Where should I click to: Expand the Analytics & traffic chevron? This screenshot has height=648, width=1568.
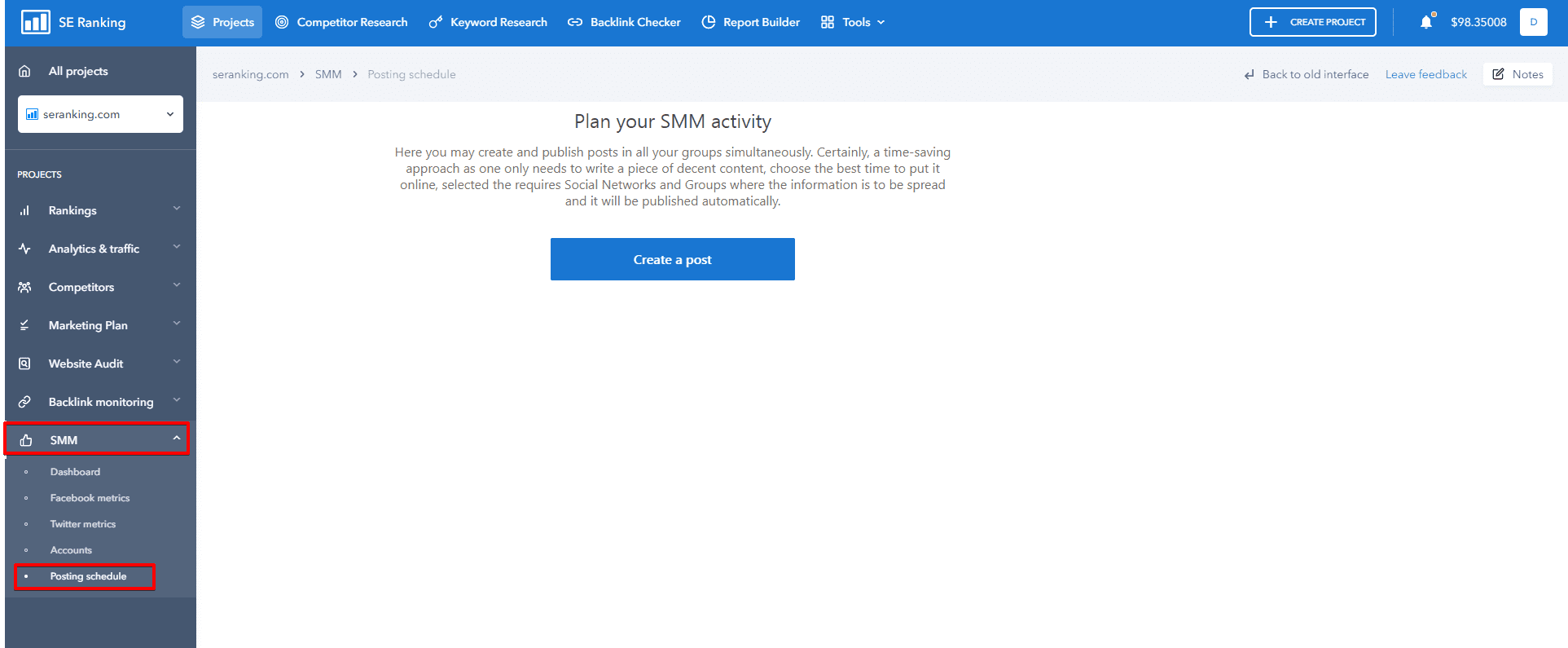[177, 248]
